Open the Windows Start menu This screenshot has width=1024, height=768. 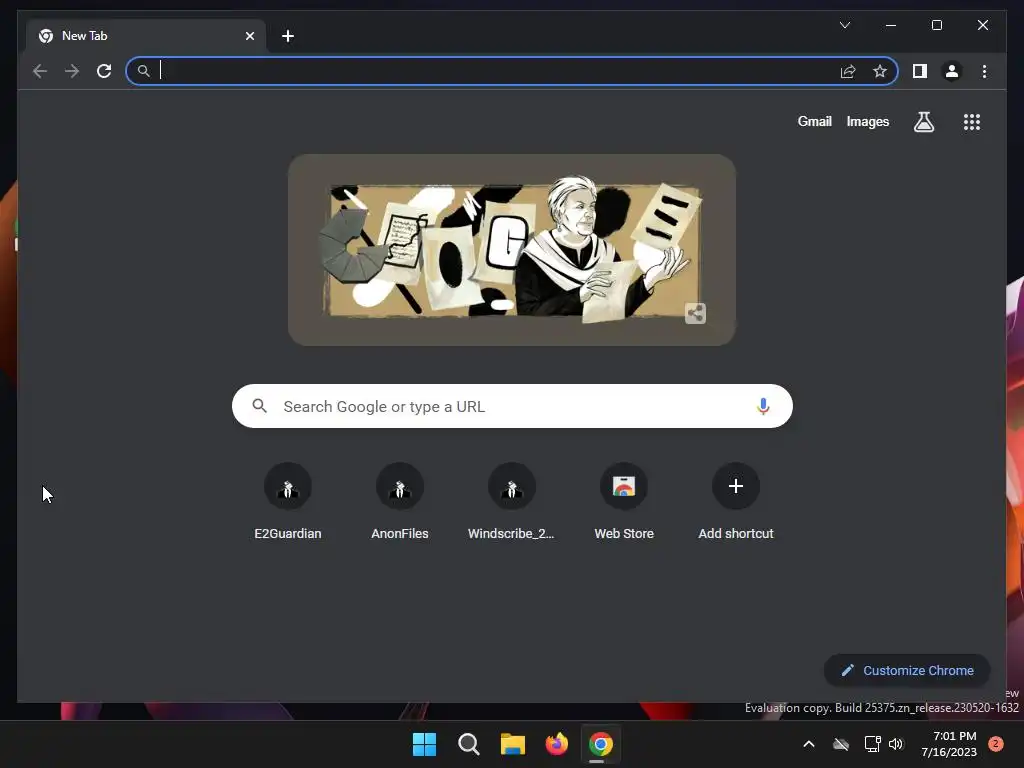tap(424, 744)
